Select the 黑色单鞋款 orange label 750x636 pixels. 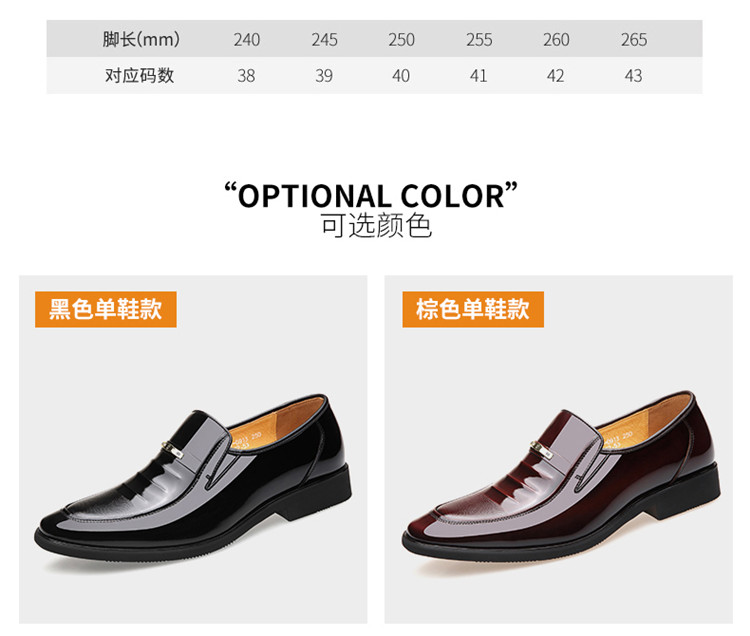coord(106,309)
